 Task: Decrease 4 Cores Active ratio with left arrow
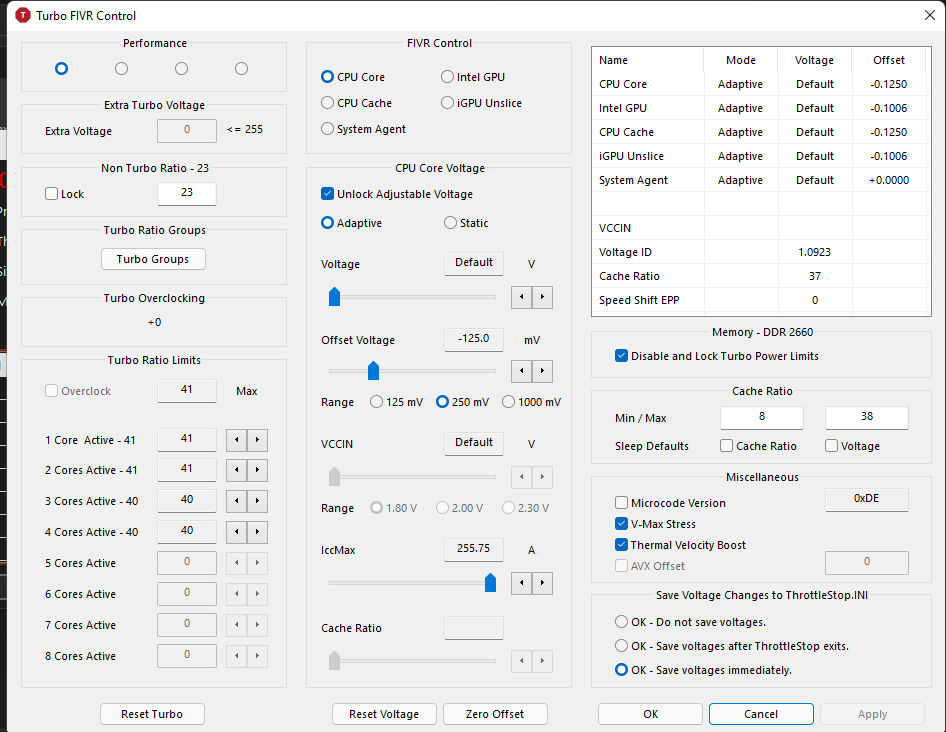click(236, 532)
